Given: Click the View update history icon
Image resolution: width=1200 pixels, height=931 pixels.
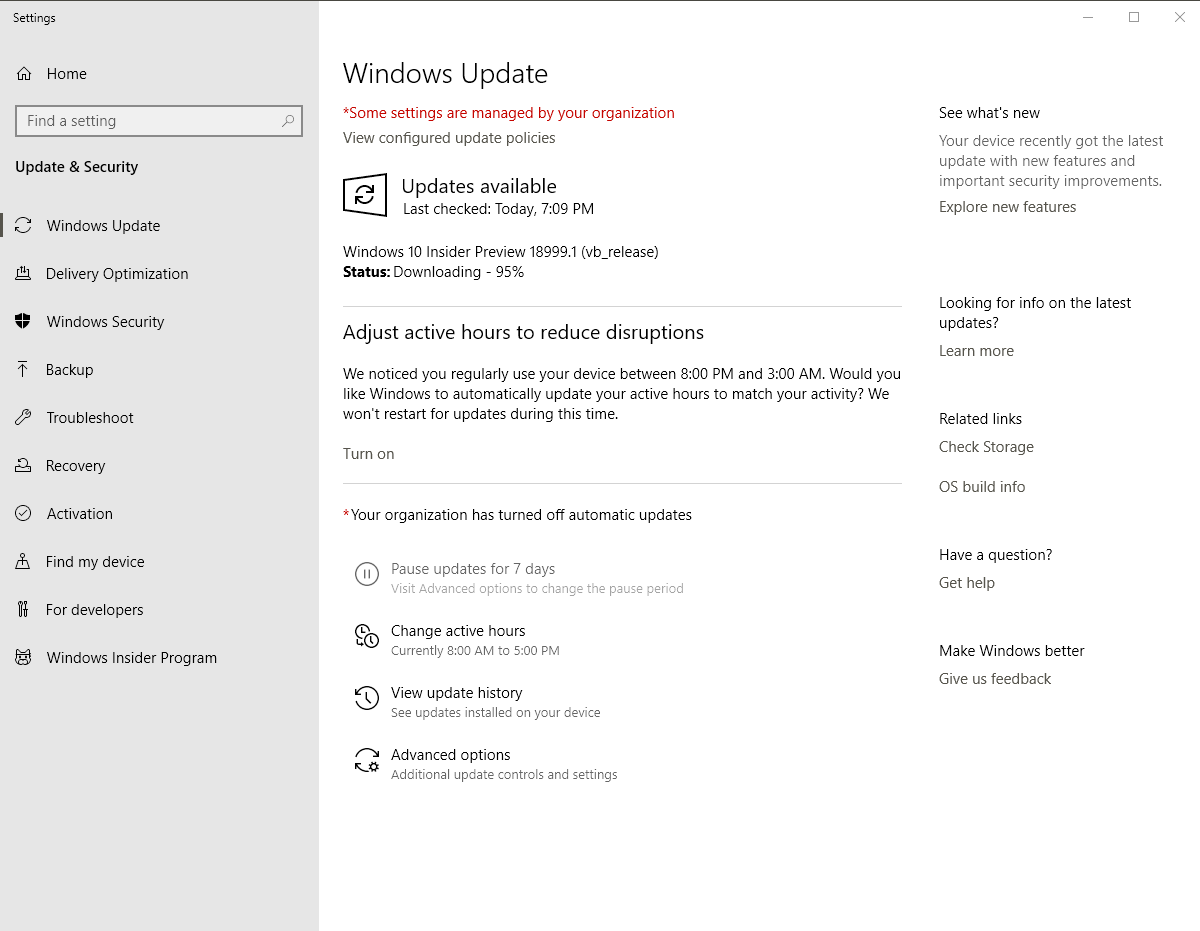Looking at the screenshot, I should point(367,698).
